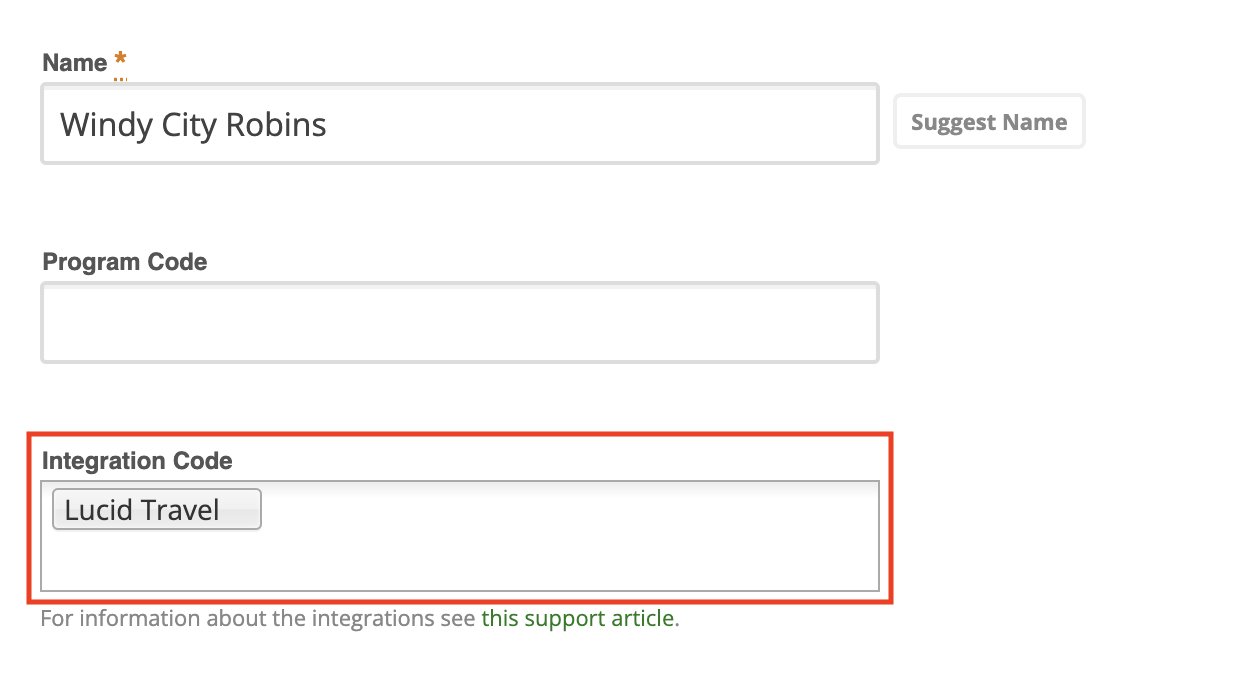This screenshot has width=1234, height=682.
Task: Focus the Name input field
Action: tap(460, 124)
